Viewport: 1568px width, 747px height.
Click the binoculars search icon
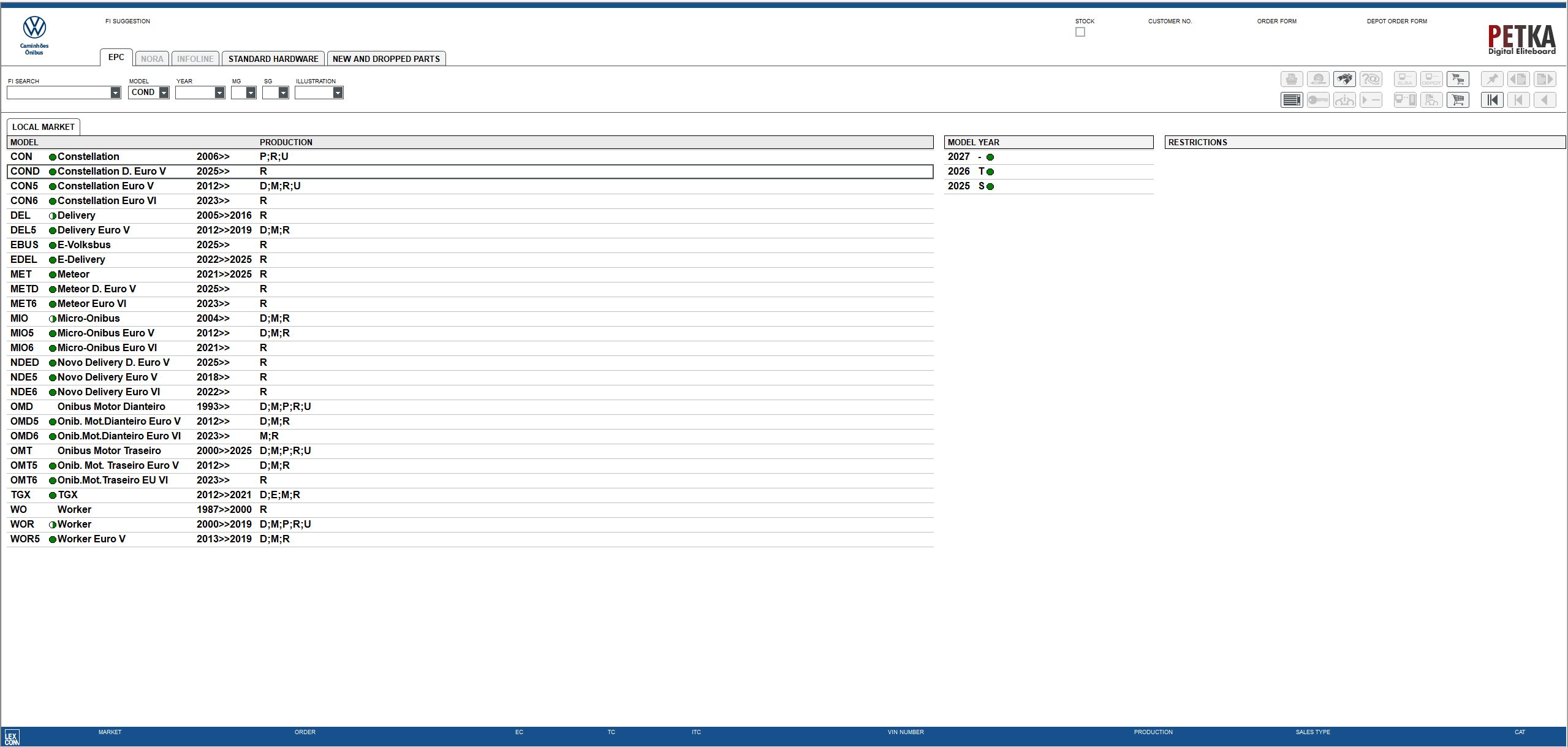[1344, 79]
